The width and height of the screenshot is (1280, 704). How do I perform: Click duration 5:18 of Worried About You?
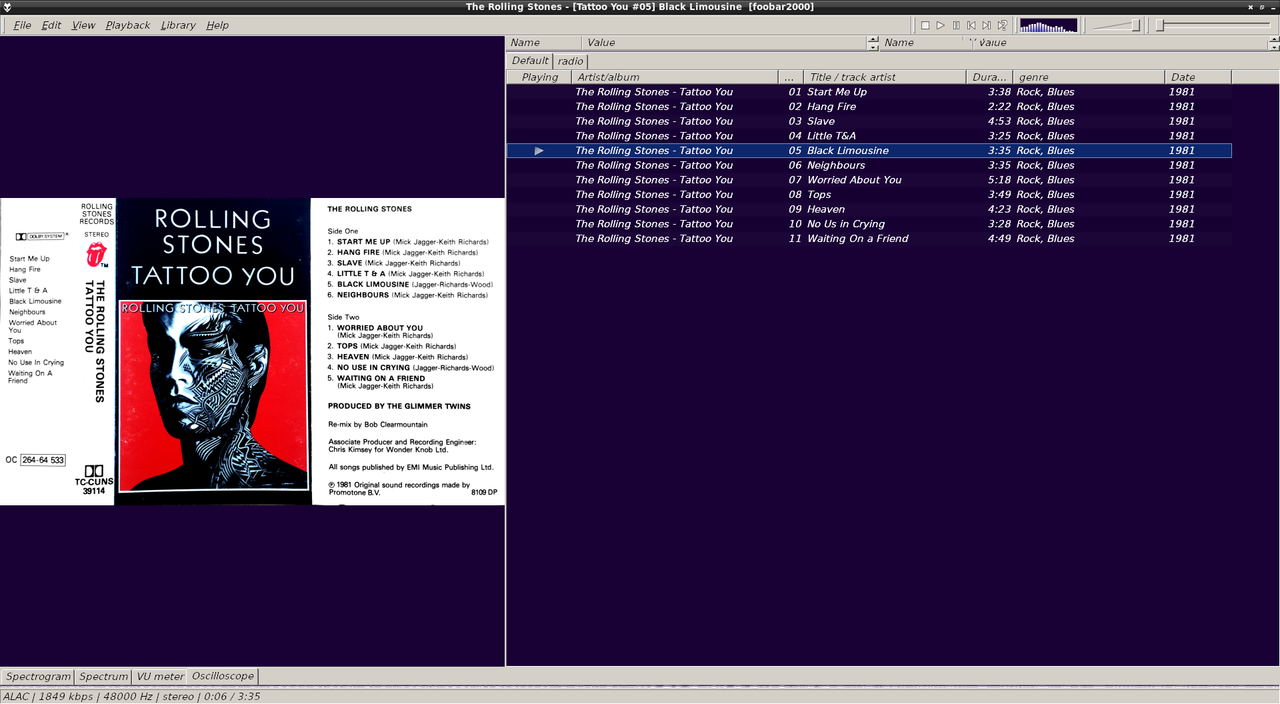[x=999, y=180]
